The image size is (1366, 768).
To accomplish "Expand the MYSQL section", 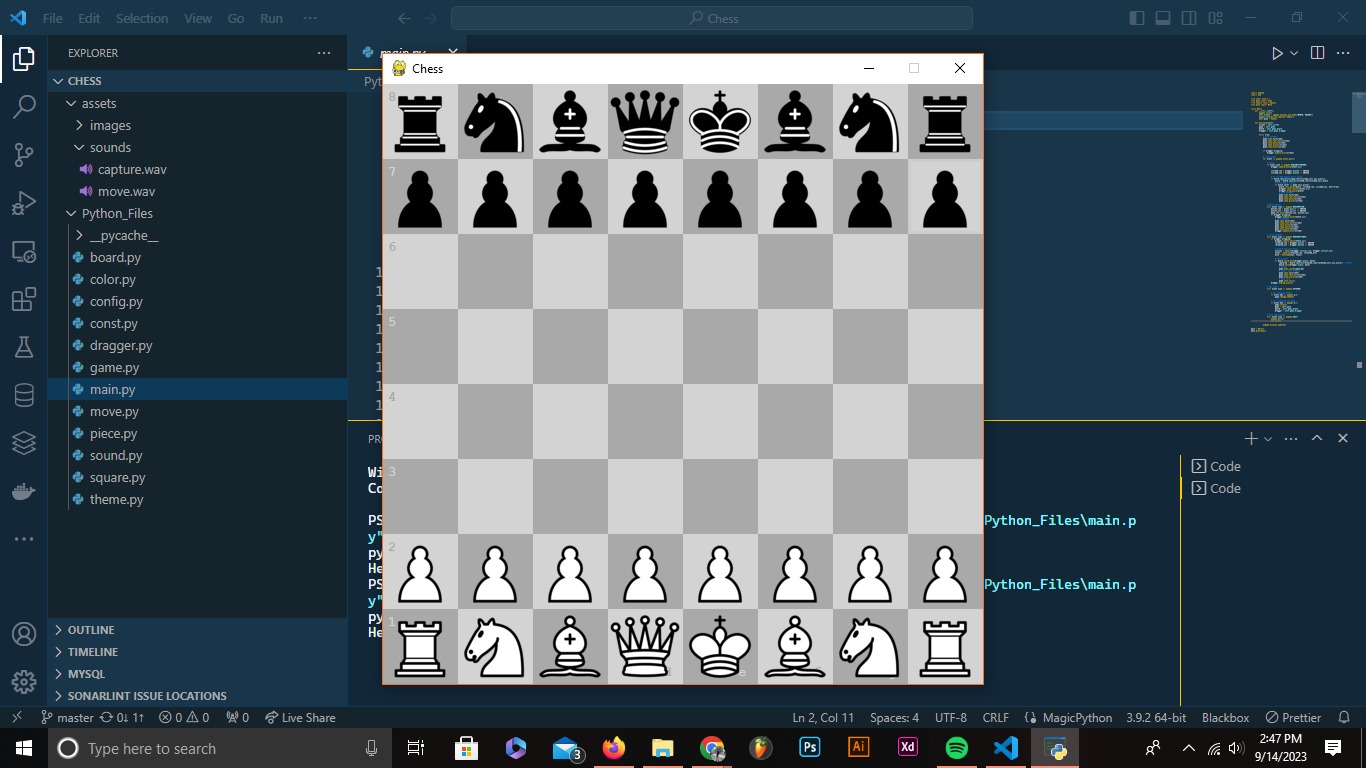I will pos(198,674).
